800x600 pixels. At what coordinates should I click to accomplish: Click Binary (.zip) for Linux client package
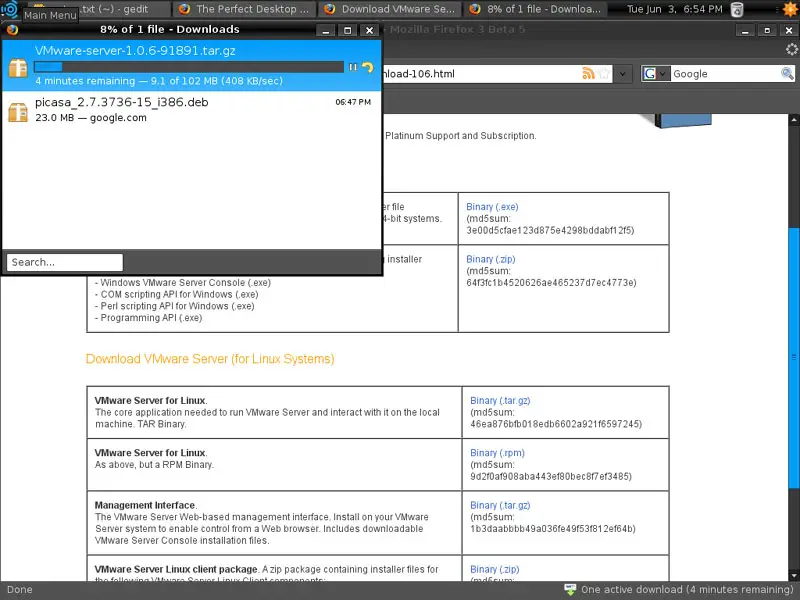[x=494, y=569]
